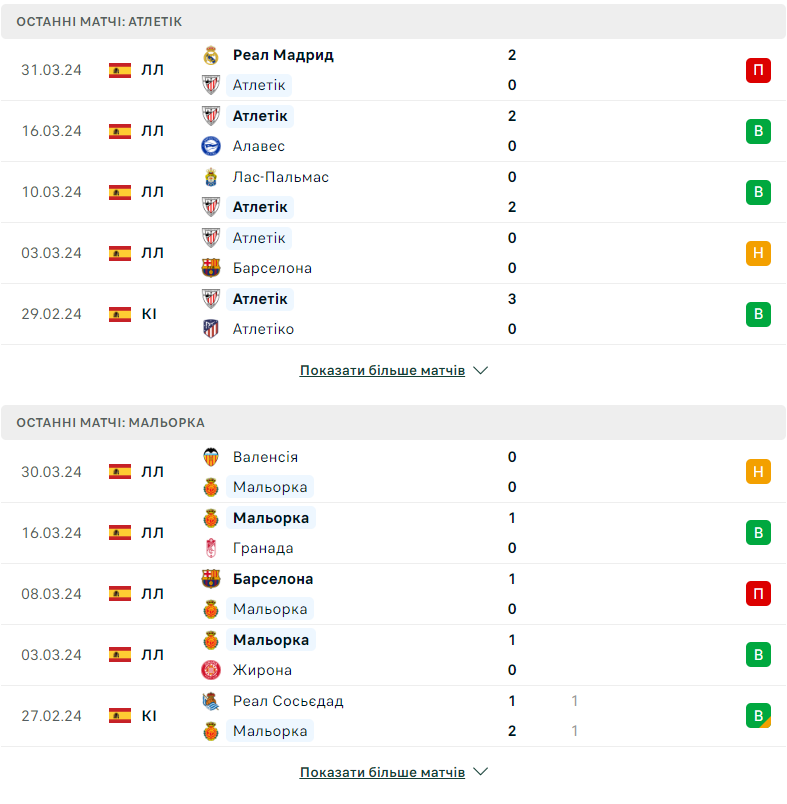Select the 'Останні матчі: Мальорка' section header
787x804 pixels.
pyautogui.click(x=110, y=422)
